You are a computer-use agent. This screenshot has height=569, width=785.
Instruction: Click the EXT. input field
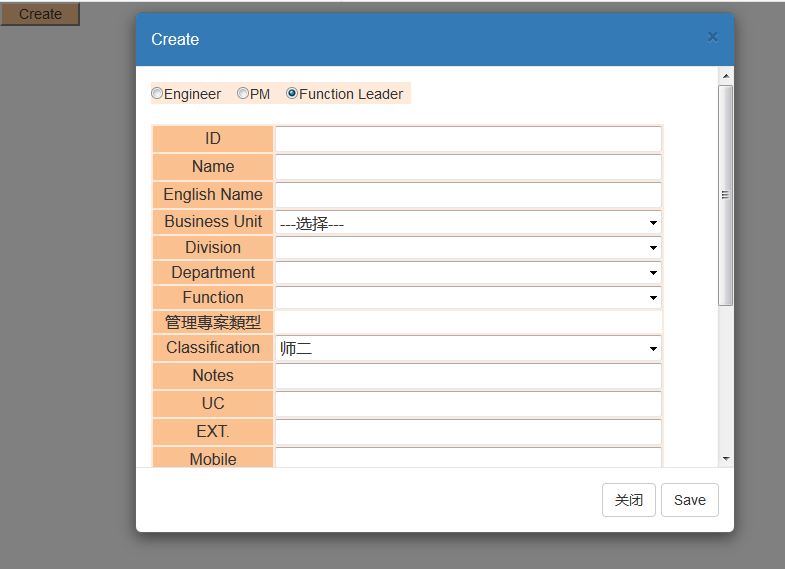(x=468, y=432)
